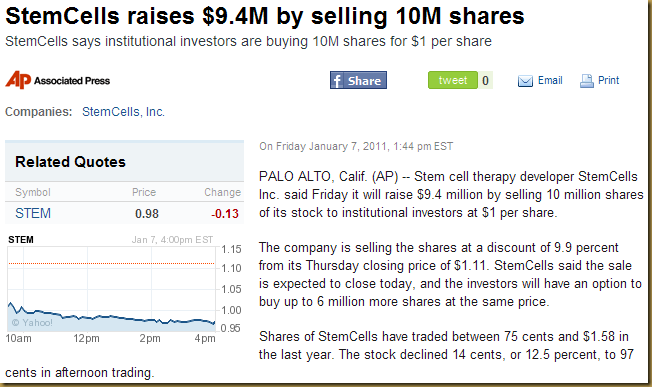Share article with Facebook Share button
The height and width of the screenshot is (387, 652).
(358, 80)
